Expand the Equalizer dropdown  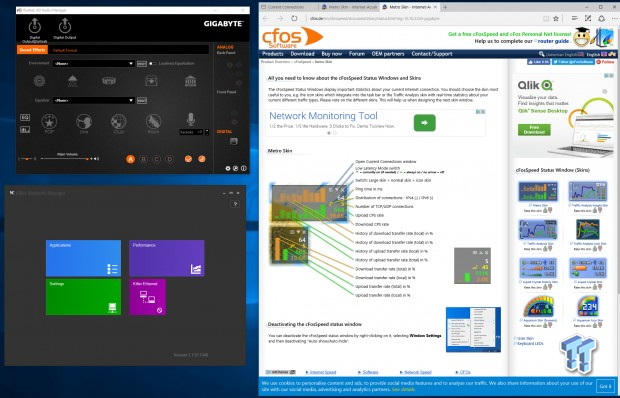point(94,100)
